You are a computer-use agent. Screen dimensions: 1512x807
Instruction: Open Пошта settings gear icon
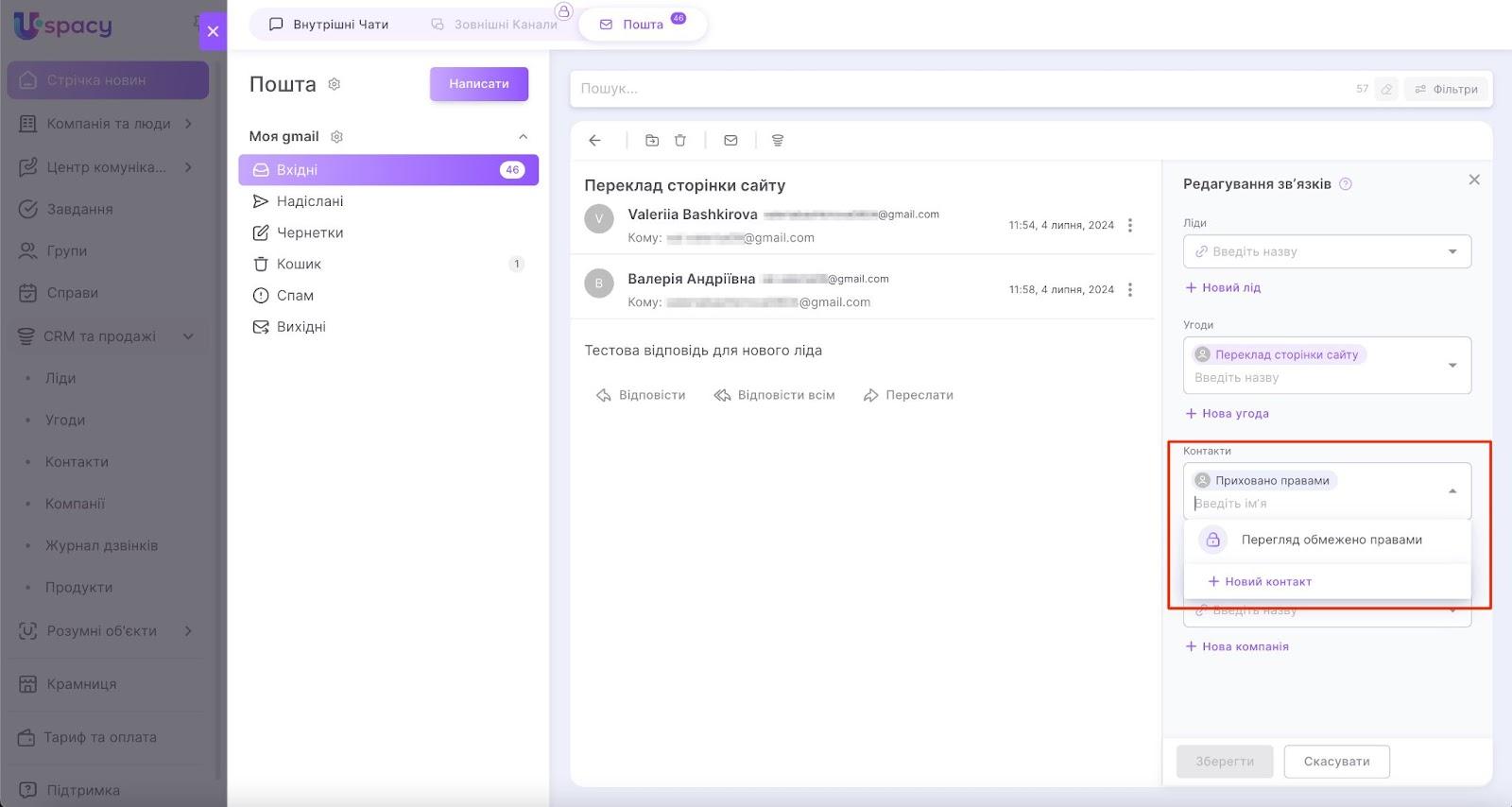pyautogui.click(x=334, y=84)
